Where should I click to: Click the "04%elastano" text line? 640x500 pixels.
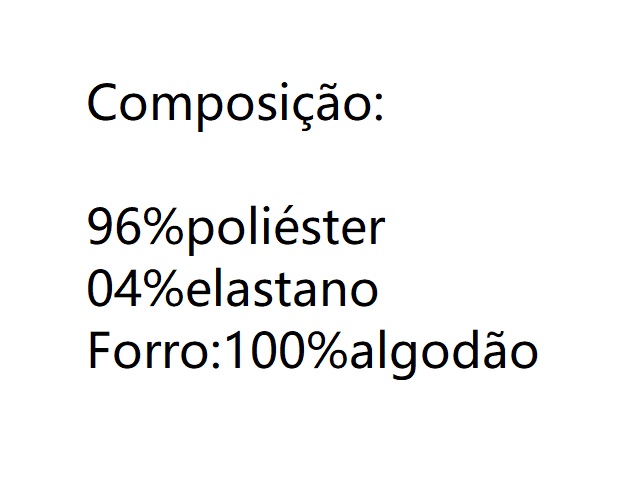[x=233, y=291]
